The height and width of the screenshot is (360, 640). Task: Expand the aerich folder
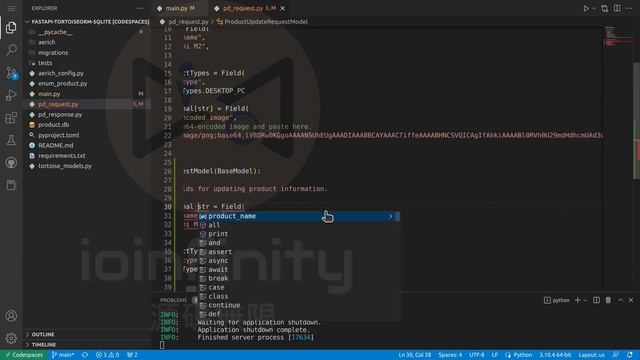tap(47, 42)
